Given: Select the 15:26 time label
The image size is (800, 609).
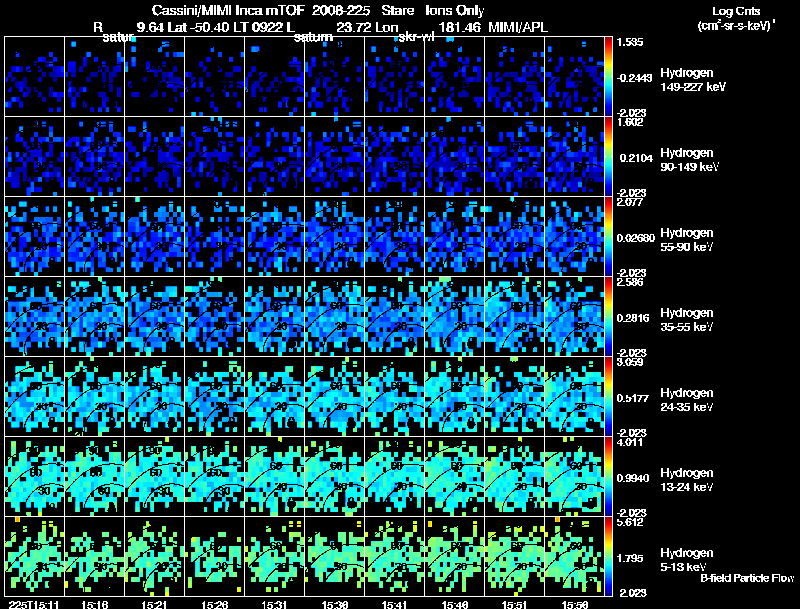Looking at the screenshot, I should click(214, 604).
